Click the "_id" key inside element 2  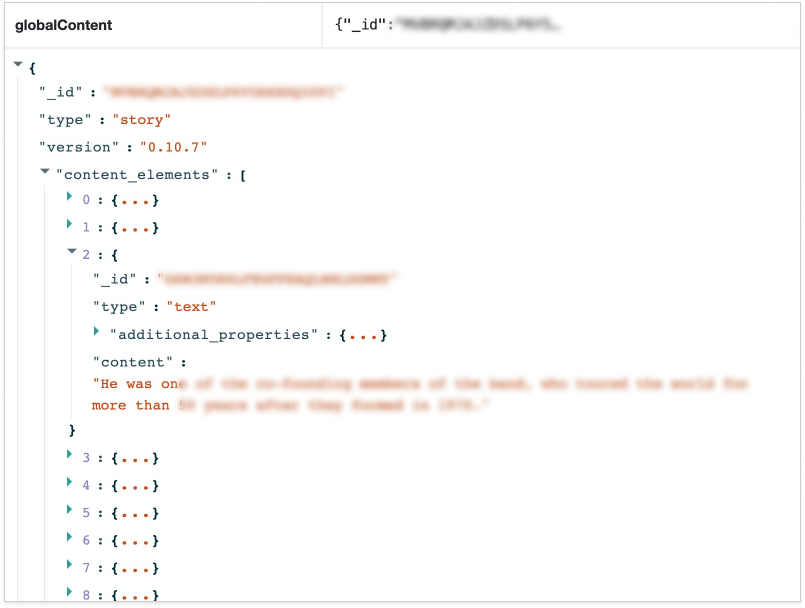(114, 279)
